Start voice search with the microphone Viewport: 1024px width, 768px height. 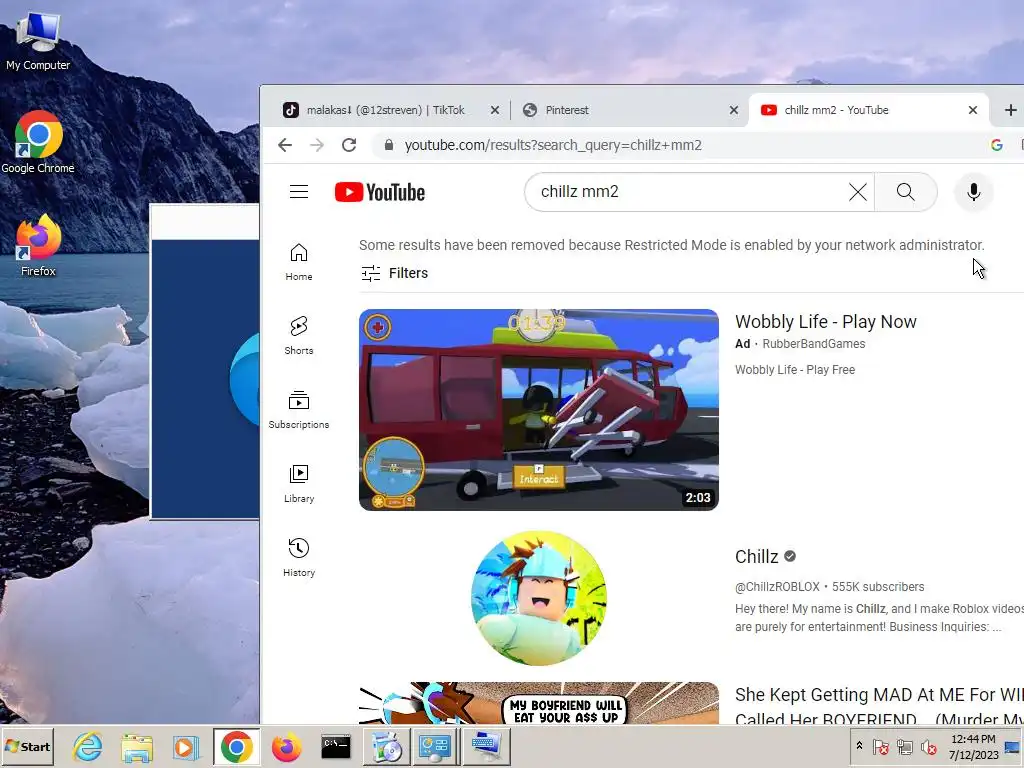(973, 192)
